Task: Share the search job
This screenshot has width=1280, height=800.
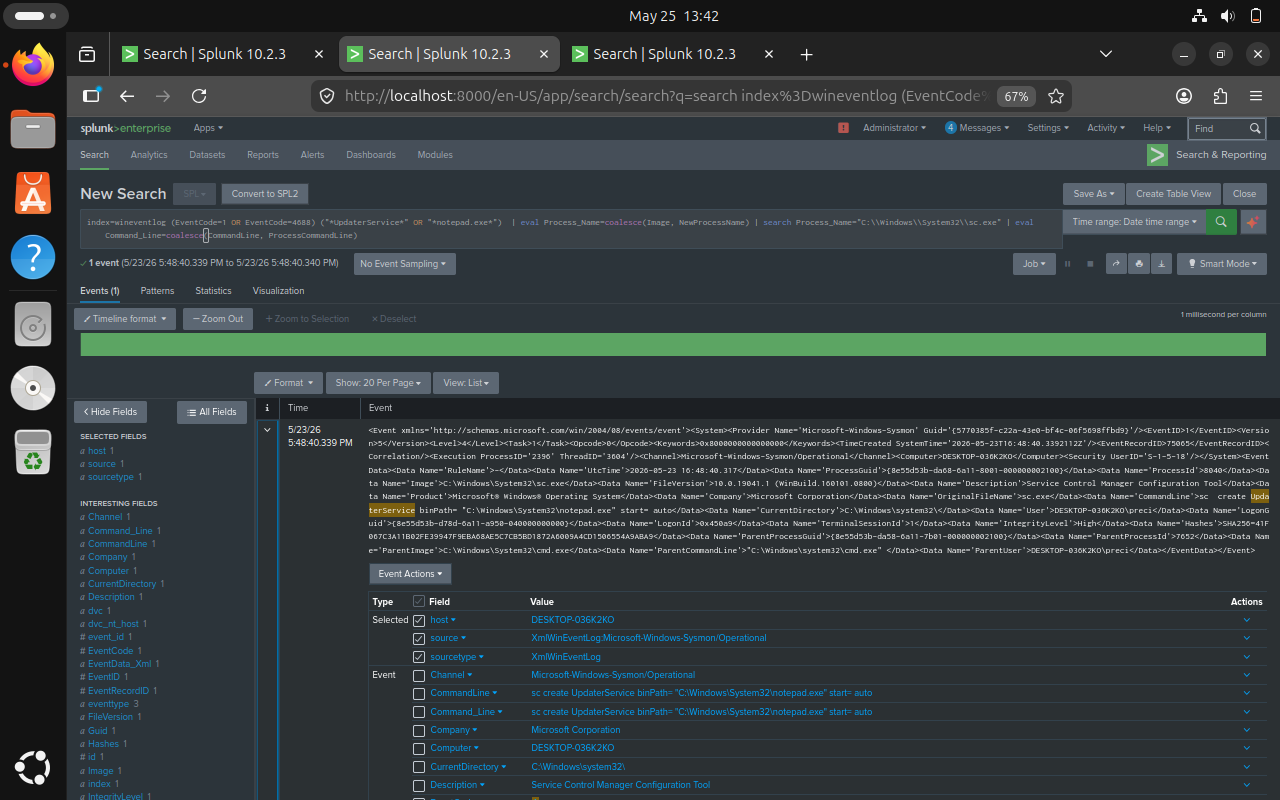Action: pos(1116,264)
